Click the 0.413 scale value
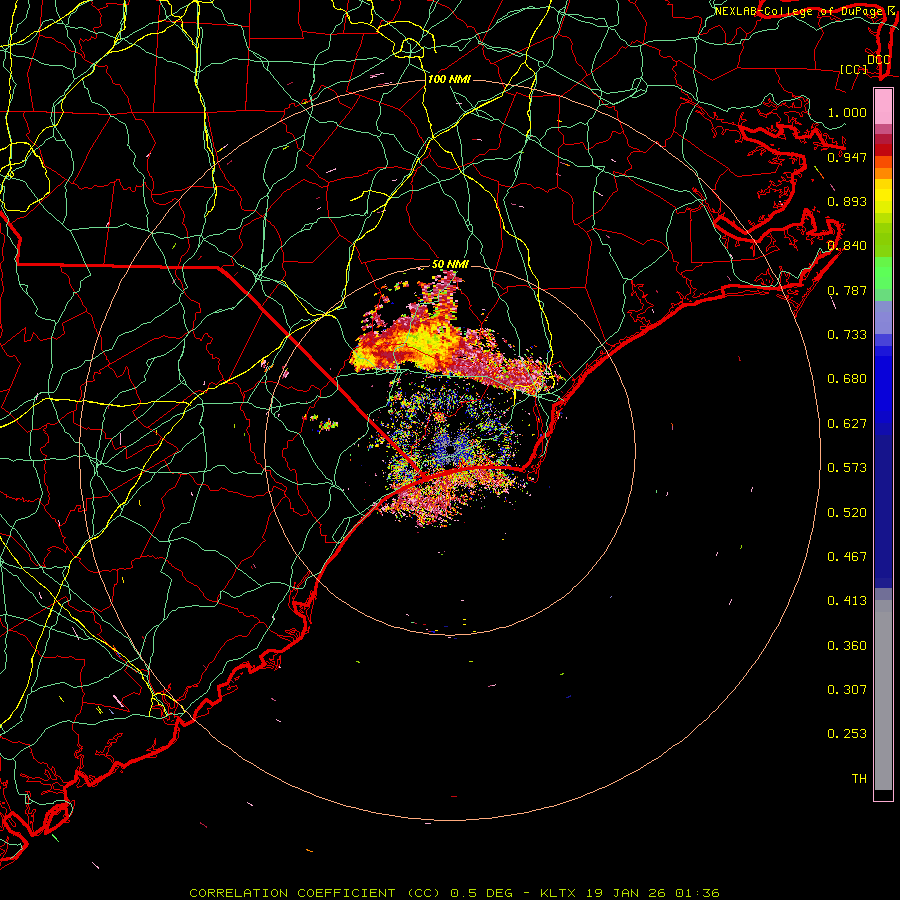 coord(847,601)
